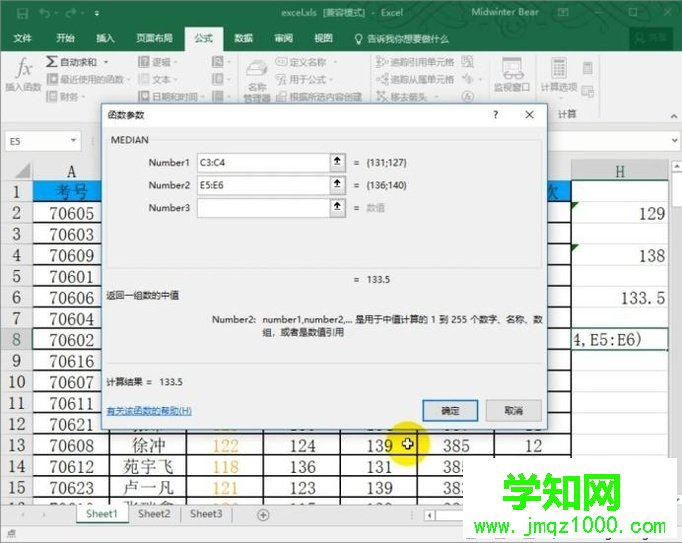Viewport: 682px width, 543px height.
Task: Click the Evaluate Formula icon
Action: click(468, 96)
